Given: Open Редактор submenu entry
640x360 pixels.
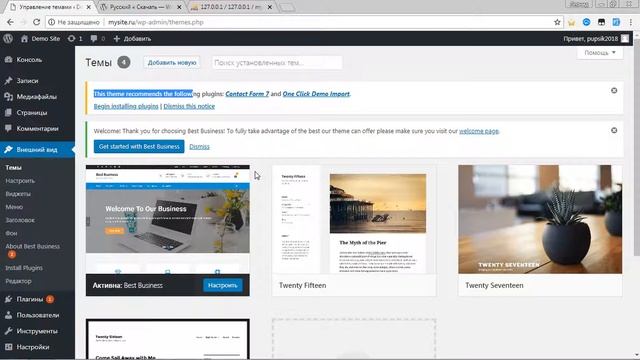Looking at the screenshot, I should click(x=18, y=281).
